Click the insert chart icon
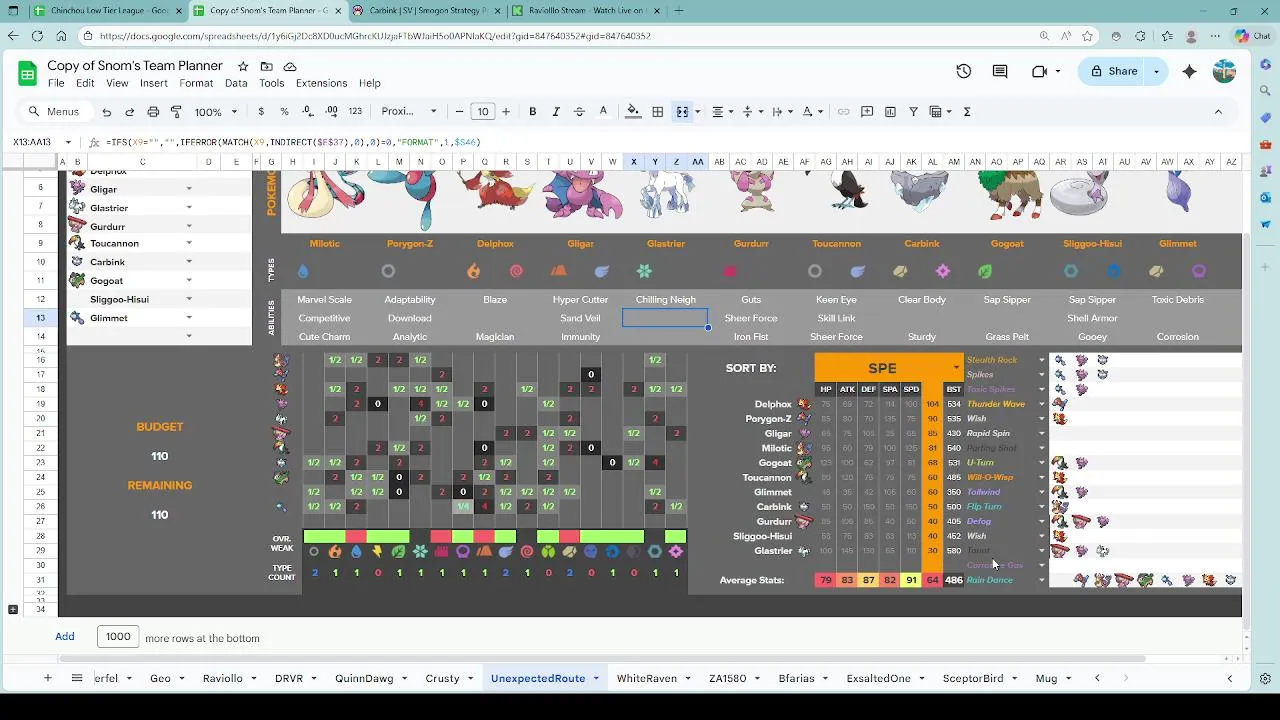Viewport: 1280px width, 720px height. click(x=890, y=112)
